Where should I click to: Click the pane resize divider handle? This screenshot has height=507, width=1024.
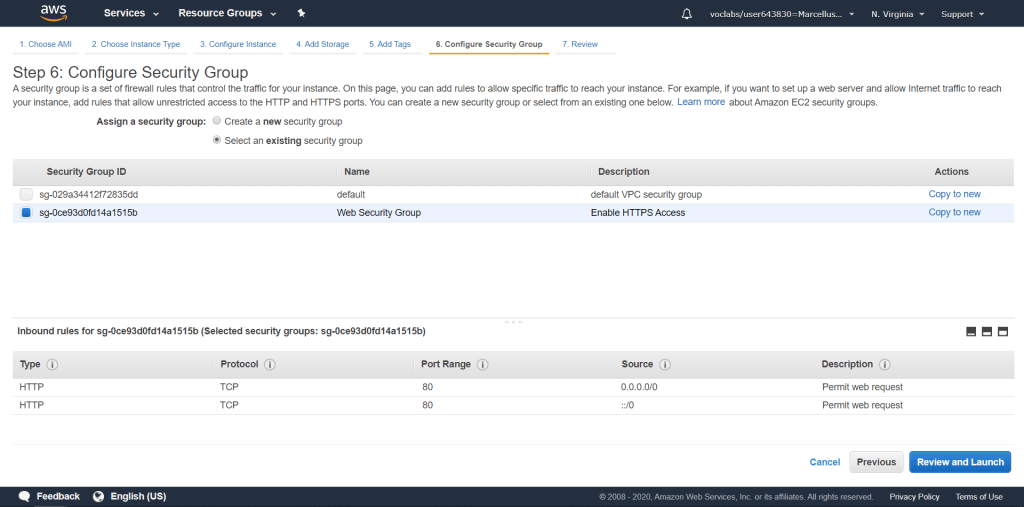(x=513, y=321)
